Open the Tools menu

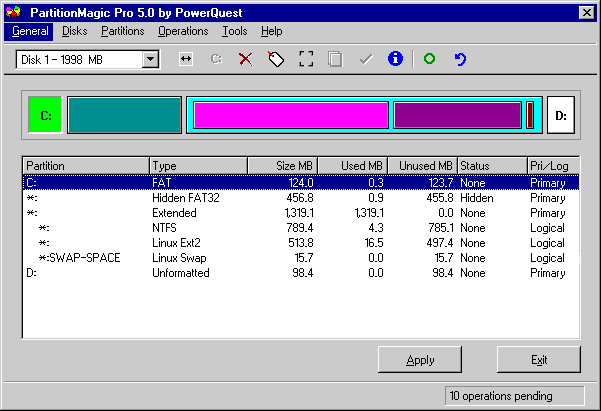point(235,31)
